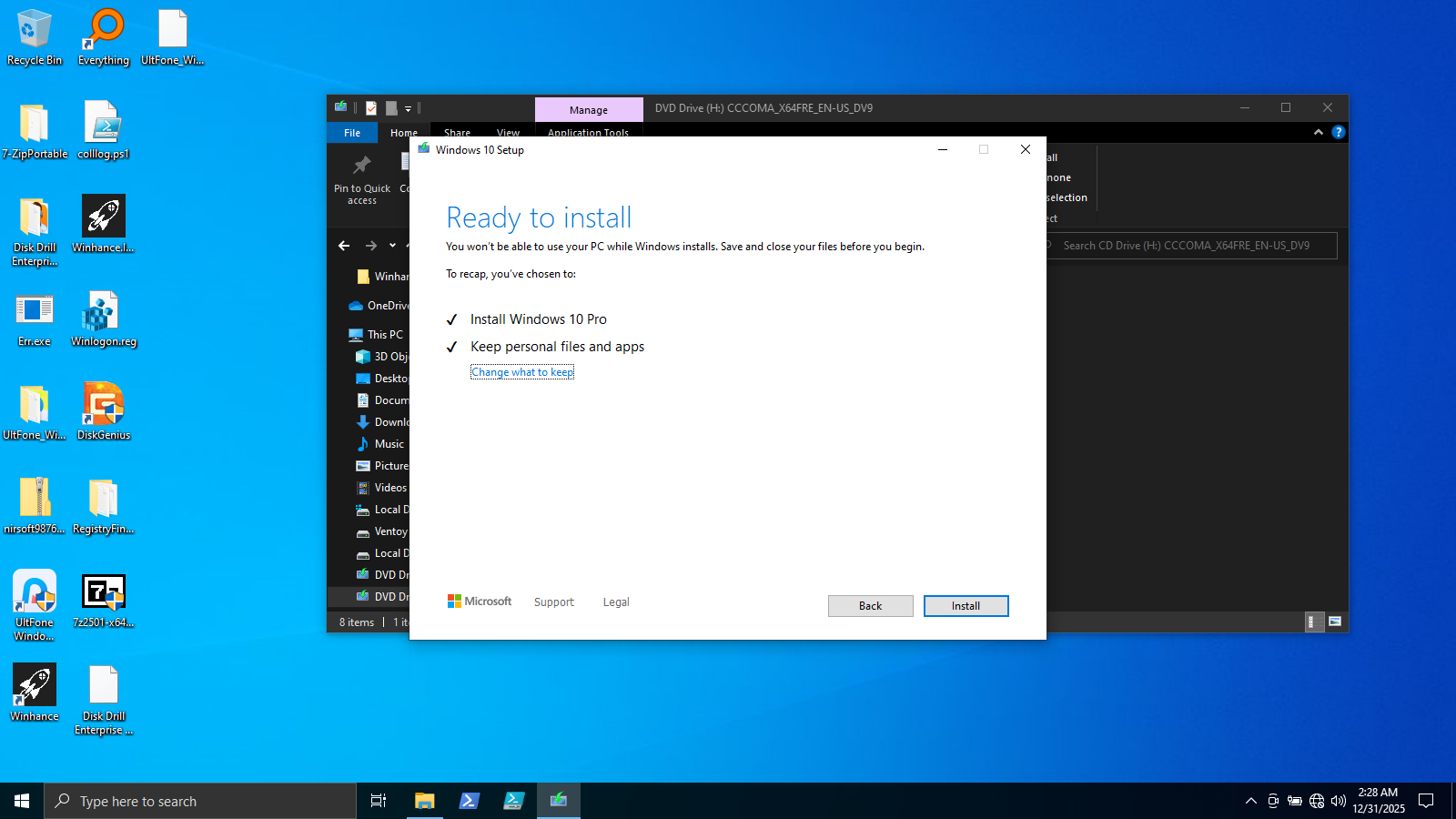The height and width of the screenshot is (819, 1456).
Task: Select Winhance.I... rocket desktop icon in second row
Action: click(104, 225)
